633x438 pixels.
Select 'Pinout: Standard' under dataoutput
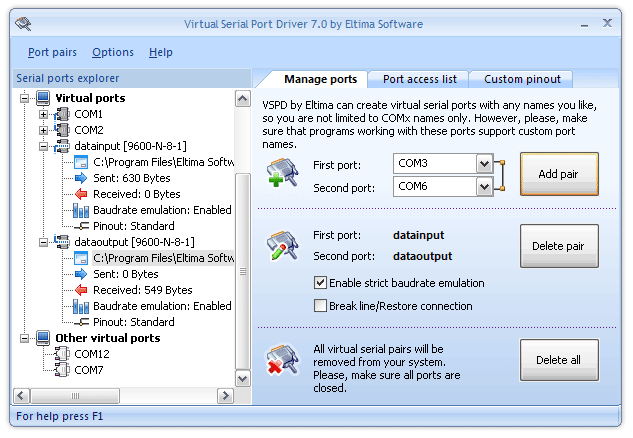click(134, 322)
